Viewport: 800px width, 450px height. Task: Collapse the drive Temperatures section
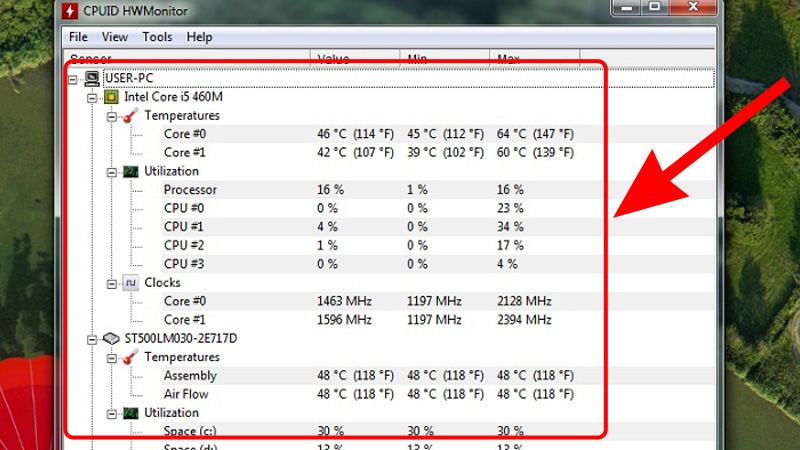(x=112, y=358)
